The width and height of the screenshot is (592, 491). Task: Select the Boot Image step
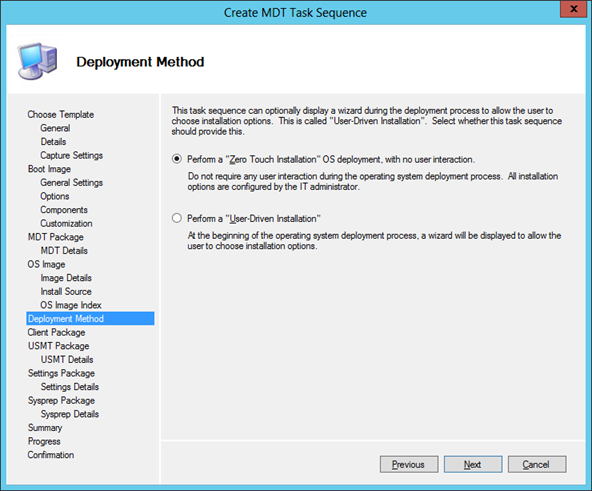click(x=49, y=169)
